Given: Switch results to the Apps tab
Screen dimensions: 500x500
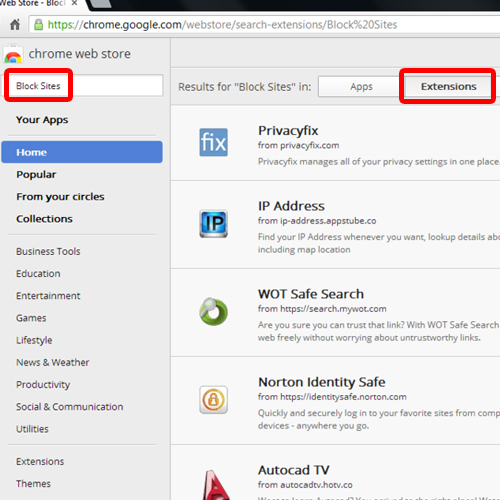Looking at the screenshot, I should tap(361, 87).
